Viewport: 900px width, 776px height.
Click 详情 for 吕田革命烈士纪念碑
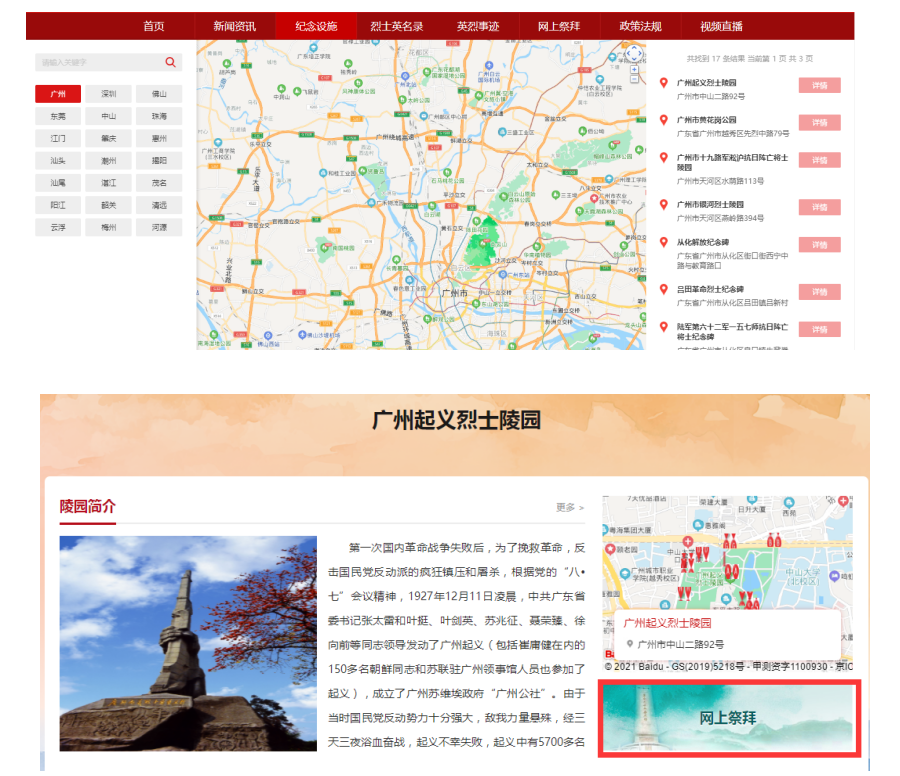point(820,292)
